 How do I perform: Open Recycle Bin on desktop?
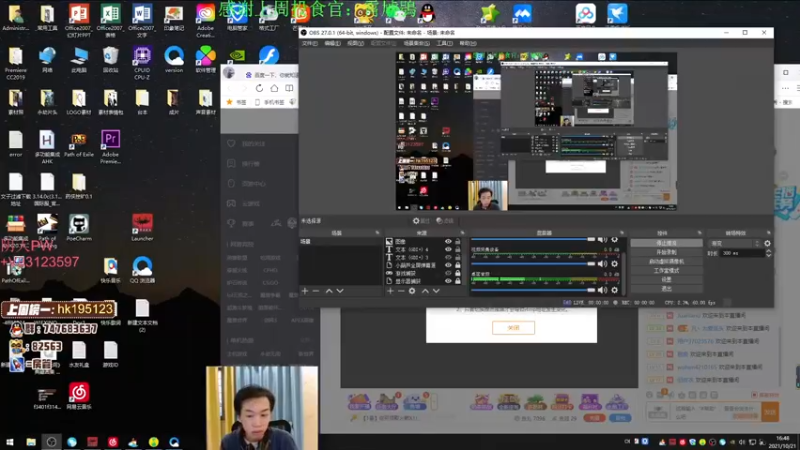(110, 60)
